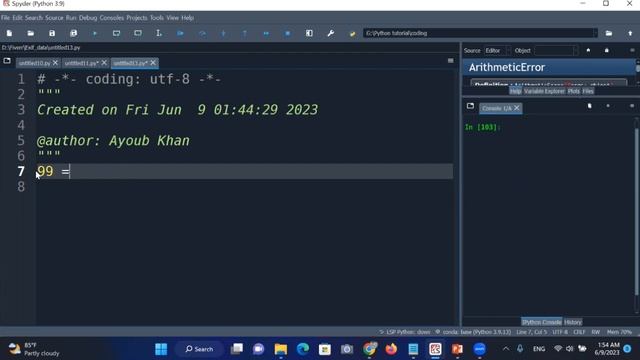Click the Step return up-arrow icon

244,33
